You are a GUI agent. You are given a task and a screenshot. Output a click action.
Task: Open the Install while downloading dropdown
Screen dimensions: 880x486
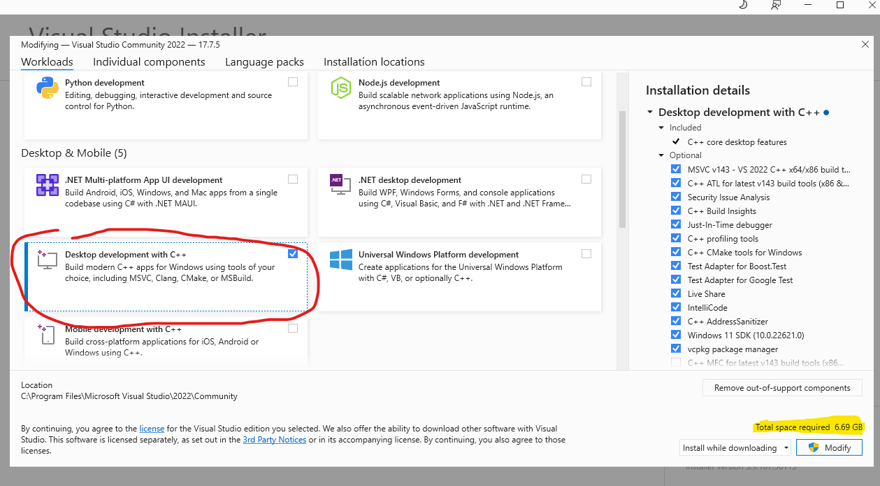(735, 448)
